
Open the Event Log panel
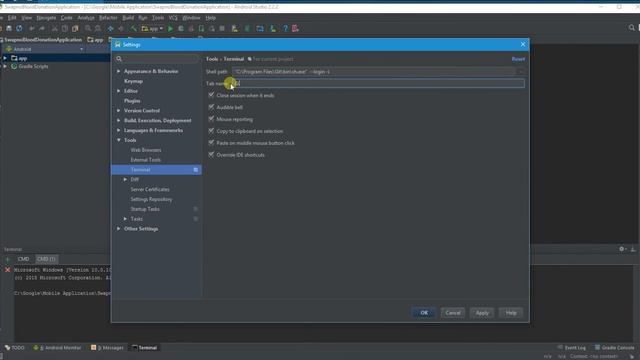pyautogui.click(x=572, y=348)
